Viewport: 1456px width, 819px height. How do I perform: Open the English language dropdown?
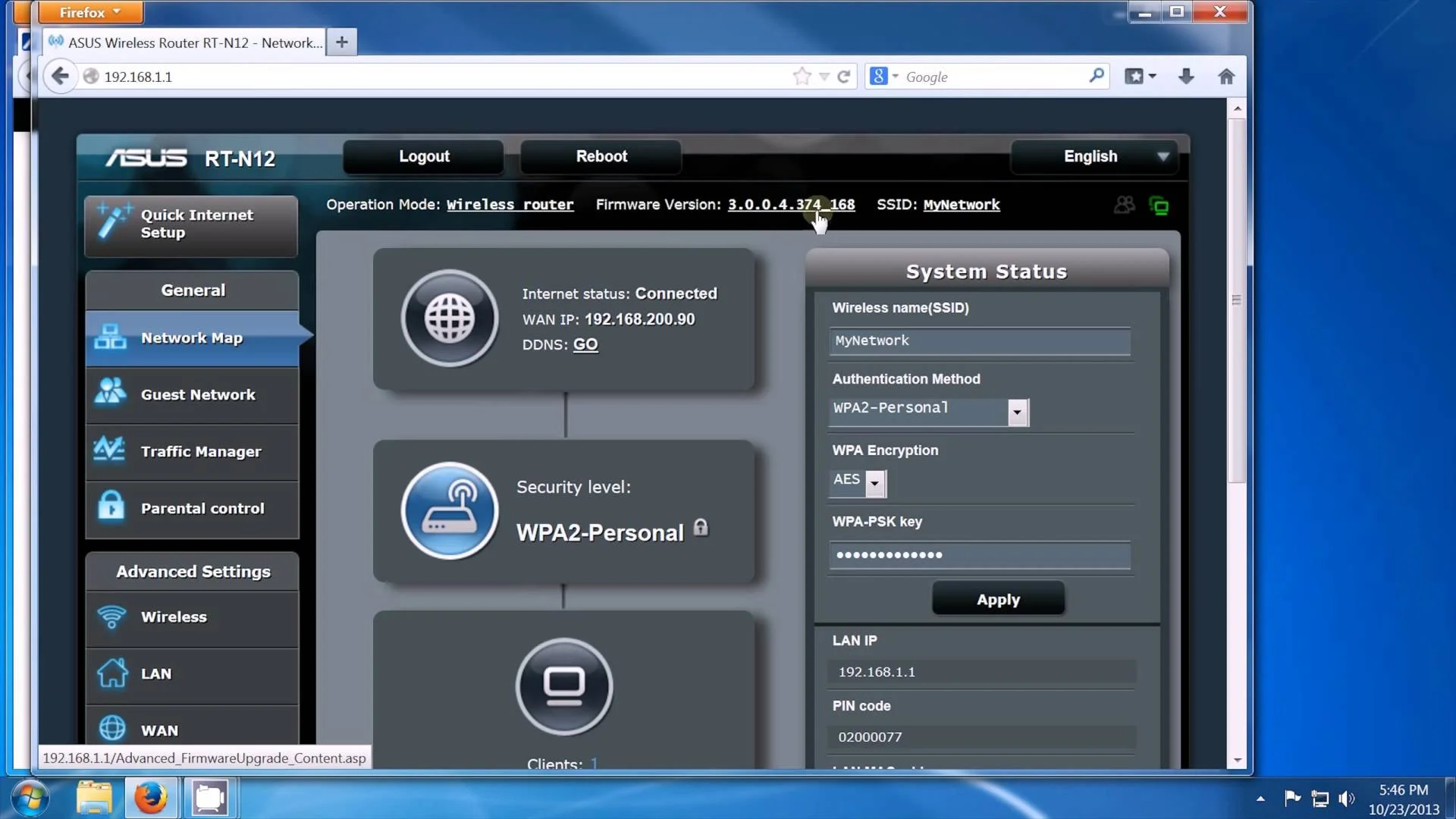(1094, 157)
